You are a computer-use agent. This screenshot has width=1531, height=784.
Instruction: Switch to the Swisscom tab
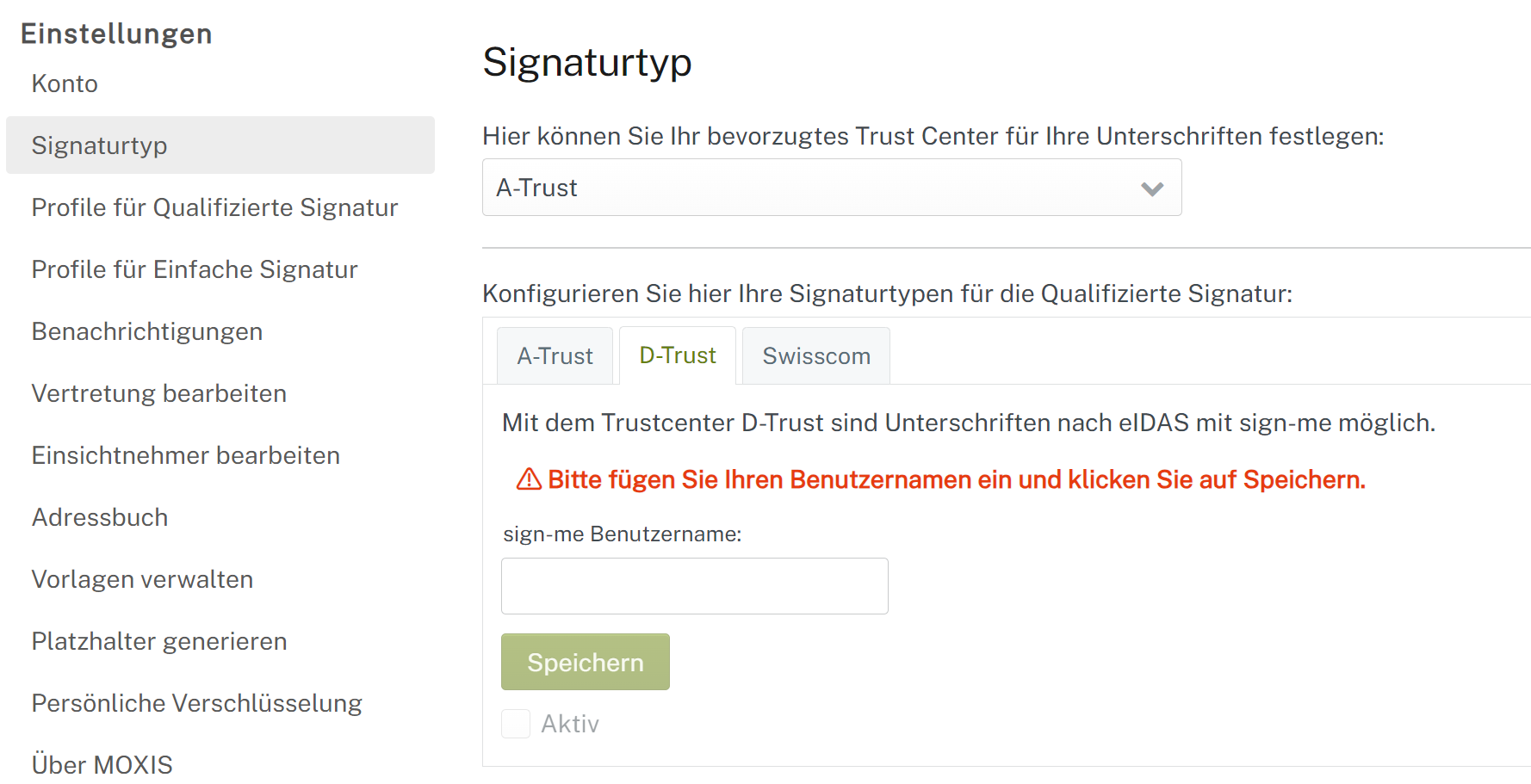click(815, 355)
